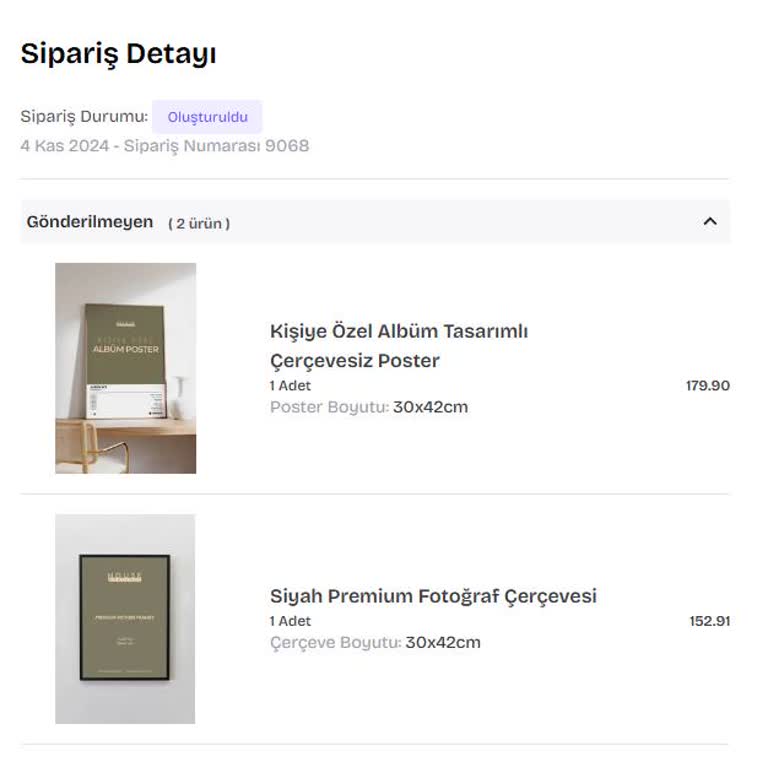Click the word Çerçevesiz Poster in title
The height and width of the screenshot is (768, 768).
355,361
